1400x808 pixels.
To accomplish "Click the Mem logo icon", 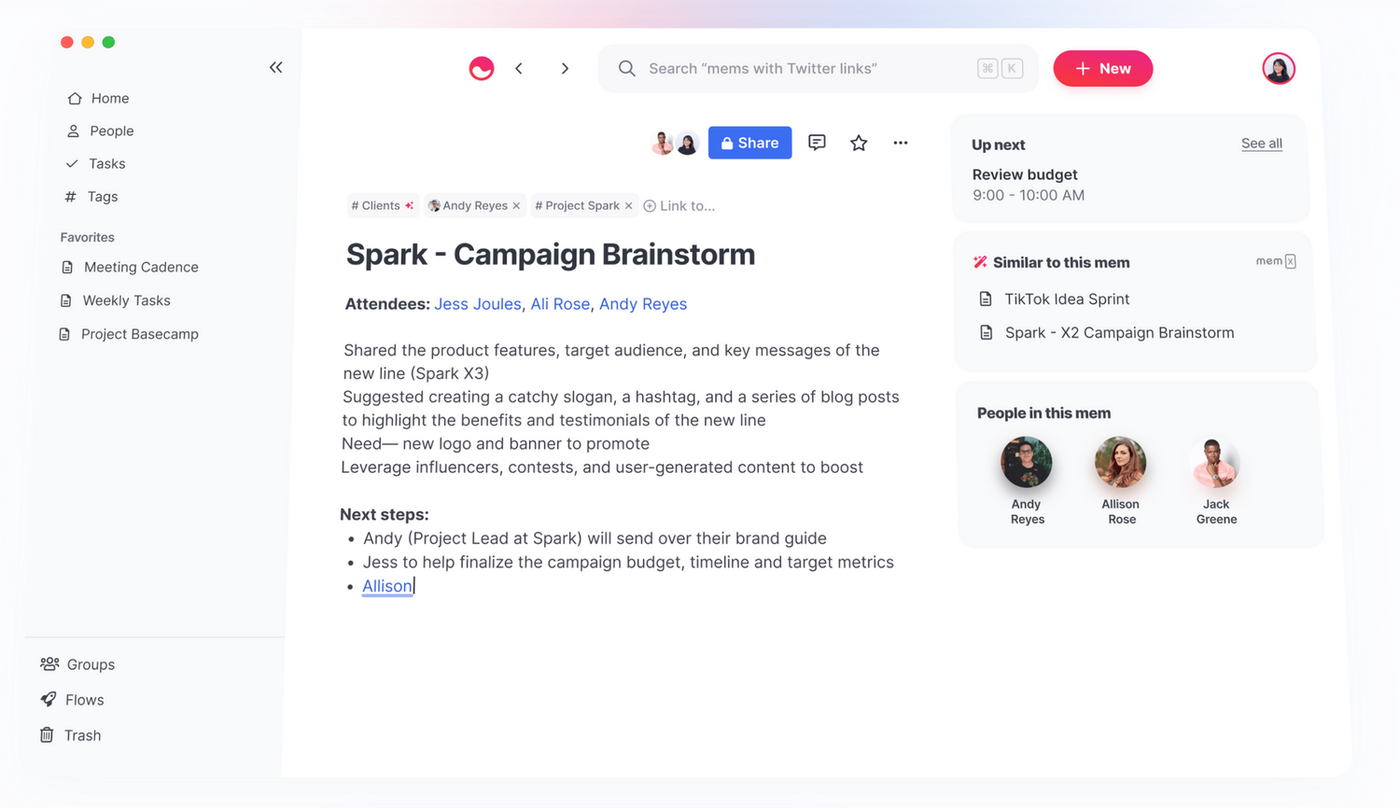I will click(x=482, y=68).
